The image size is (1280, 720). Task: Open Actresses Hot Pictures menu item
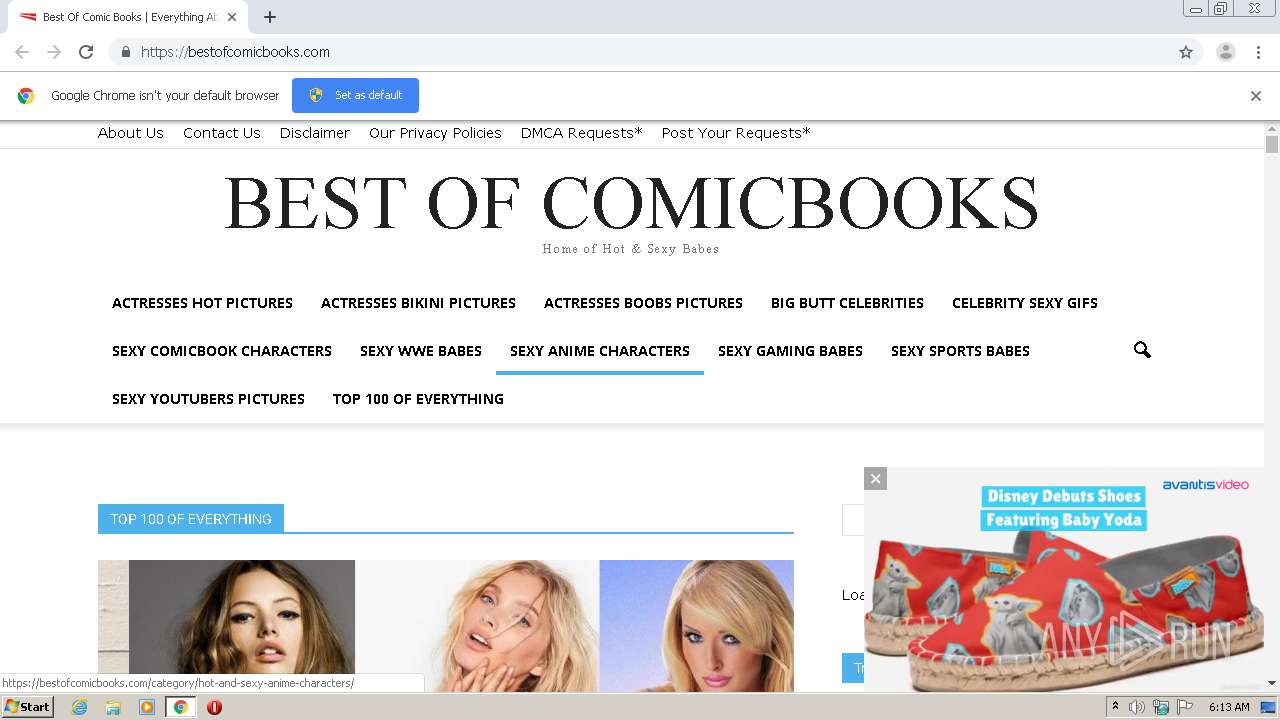pos(202,303)
